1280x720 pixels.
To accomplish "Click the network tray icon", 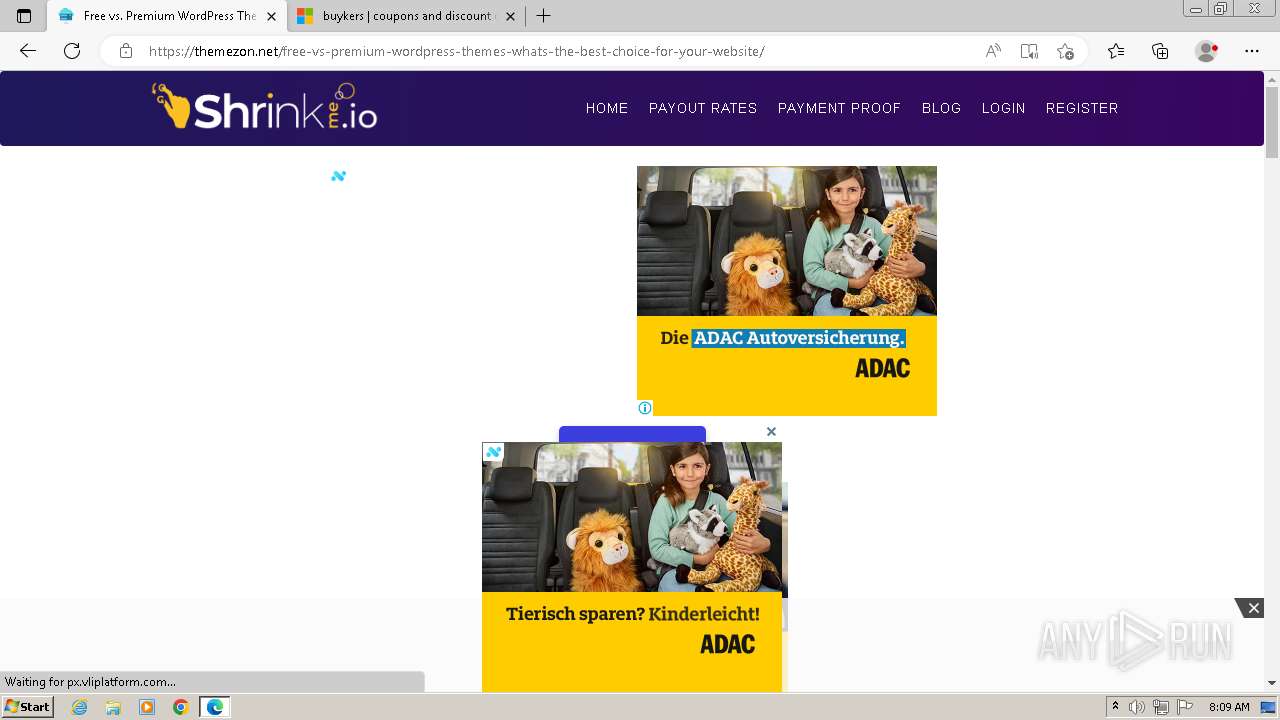I will [x=1161, y=707].
